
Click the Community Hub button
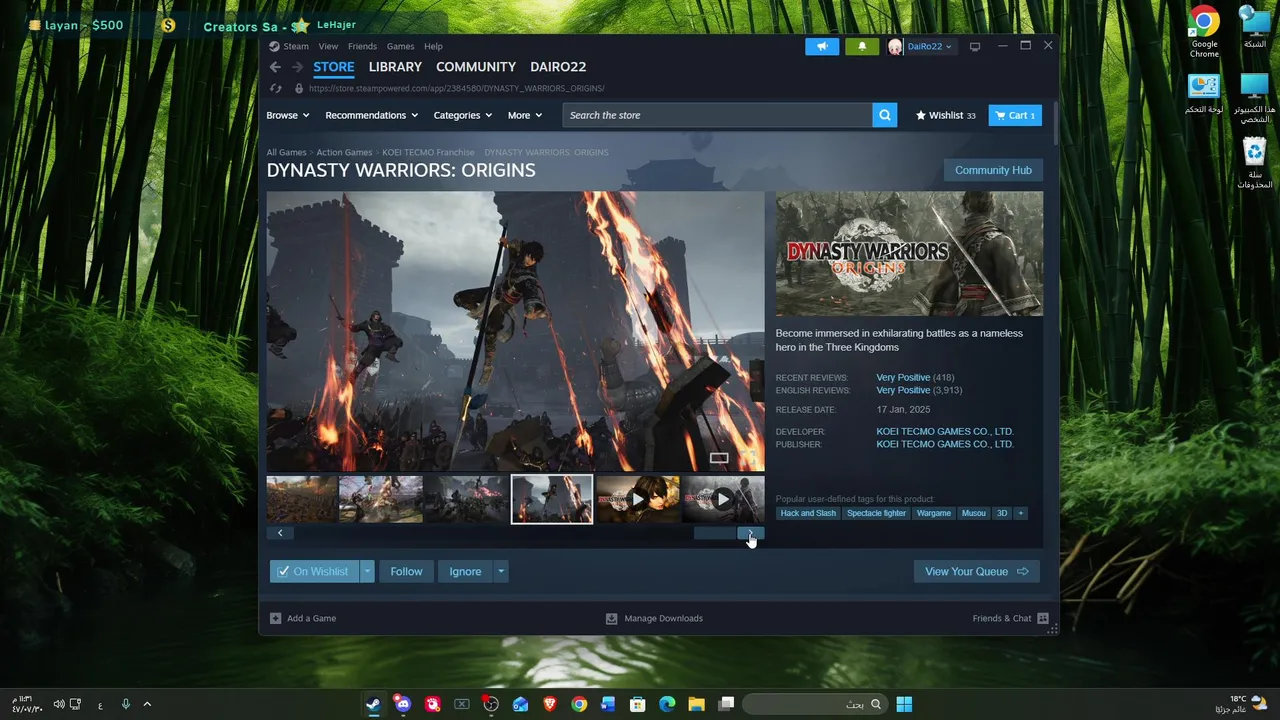pos(993,170)
